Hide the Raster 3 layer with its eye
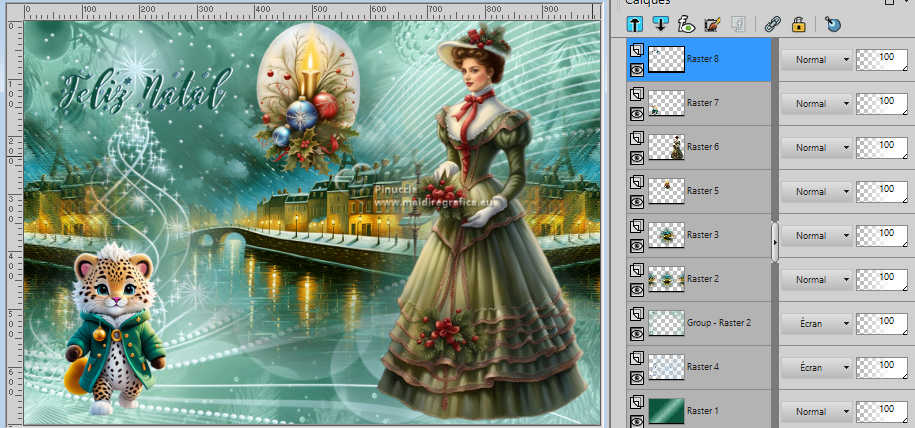Screen dimensions: 915x428 (637, 246)
